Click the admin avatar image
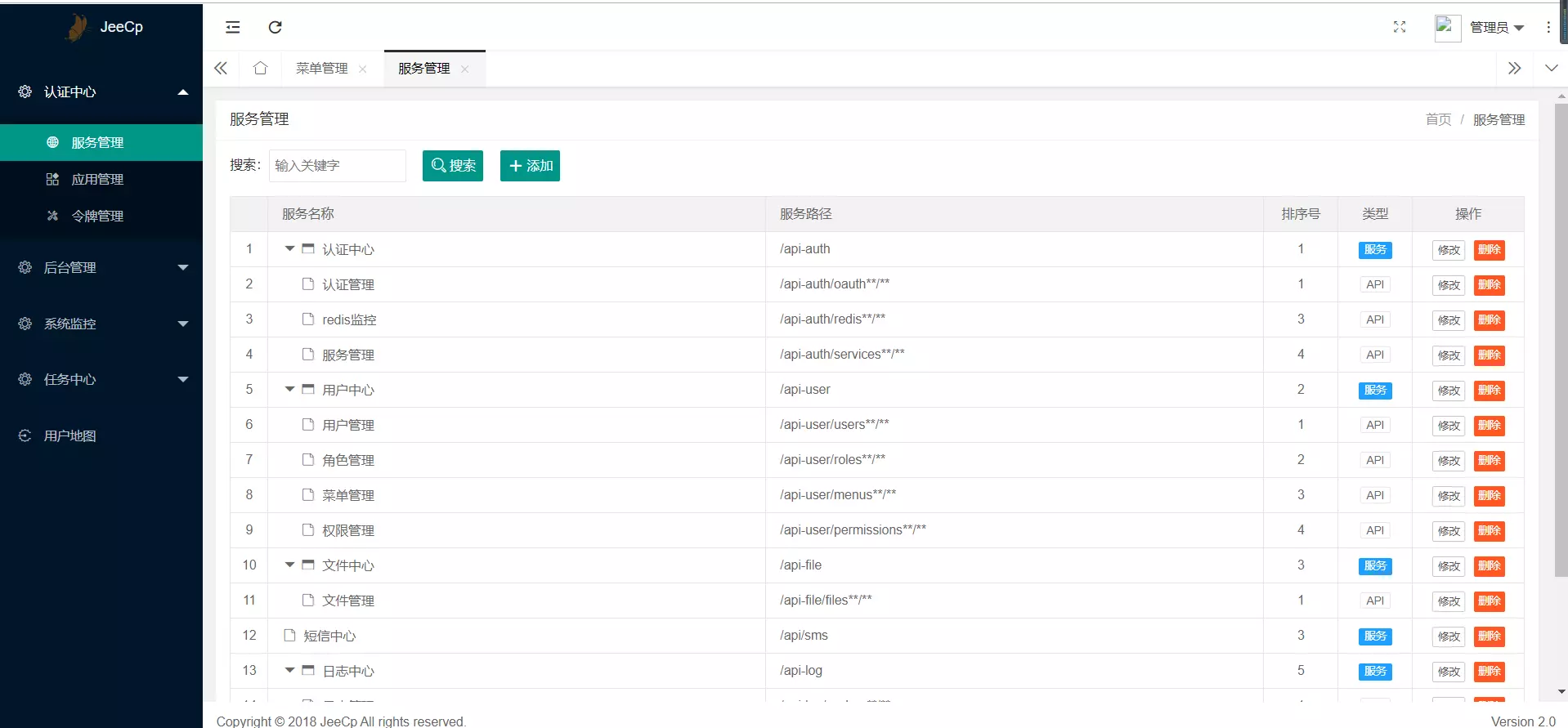1568x728 pixels. [1447, 27]
